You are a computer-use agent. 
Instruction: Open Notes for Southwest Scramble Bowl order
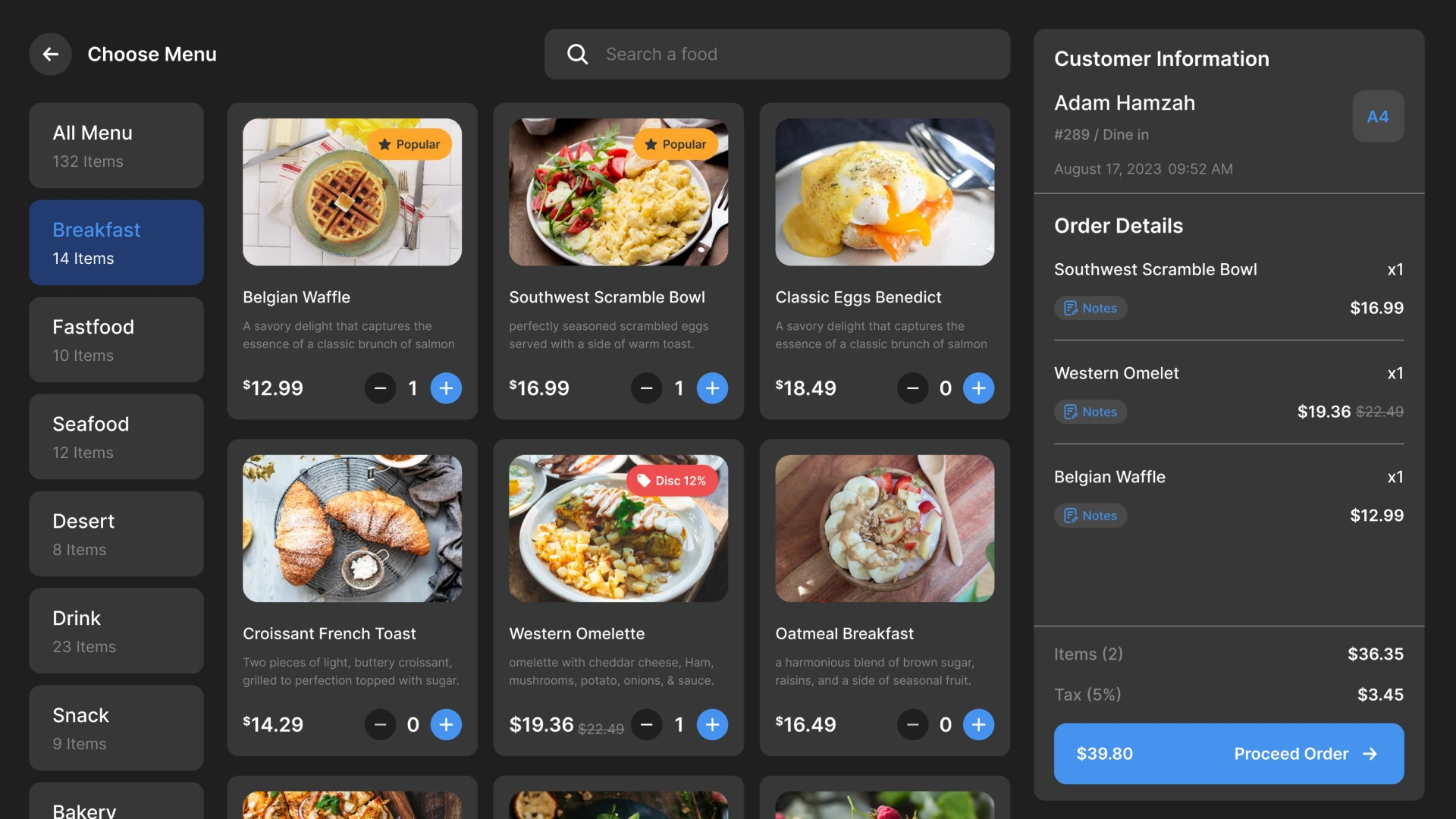click(1090, 308)
